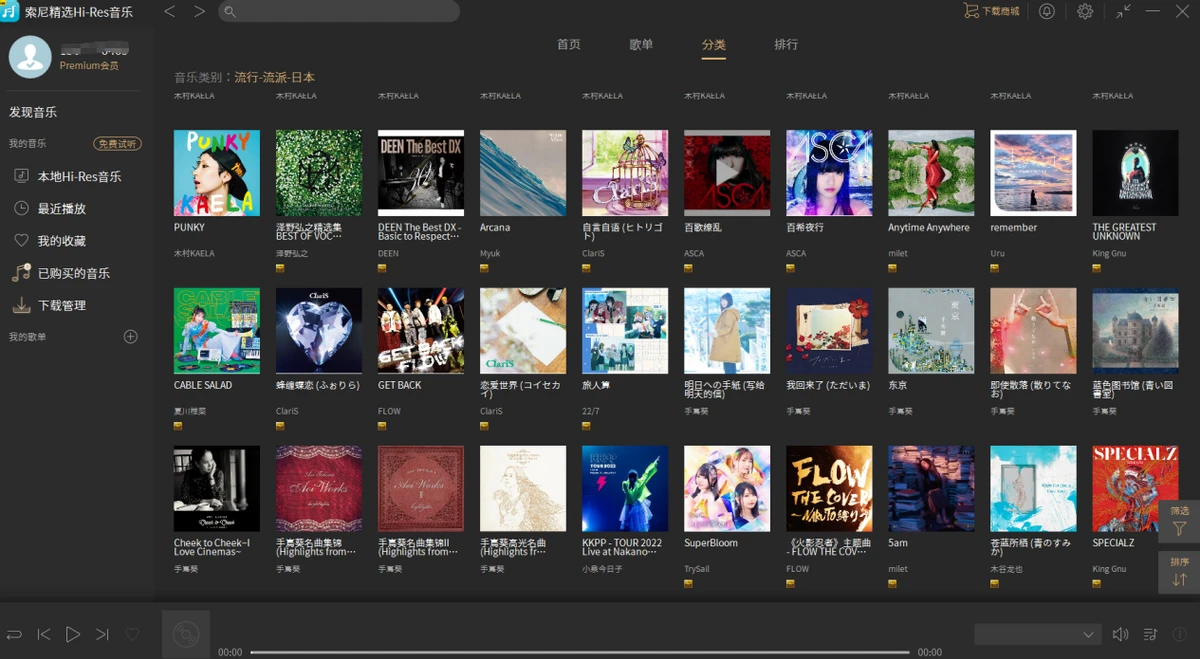Viewport: 1200px width, 659px height.
Task: Switch to mini player mode icon
Action: (1124, 11)
